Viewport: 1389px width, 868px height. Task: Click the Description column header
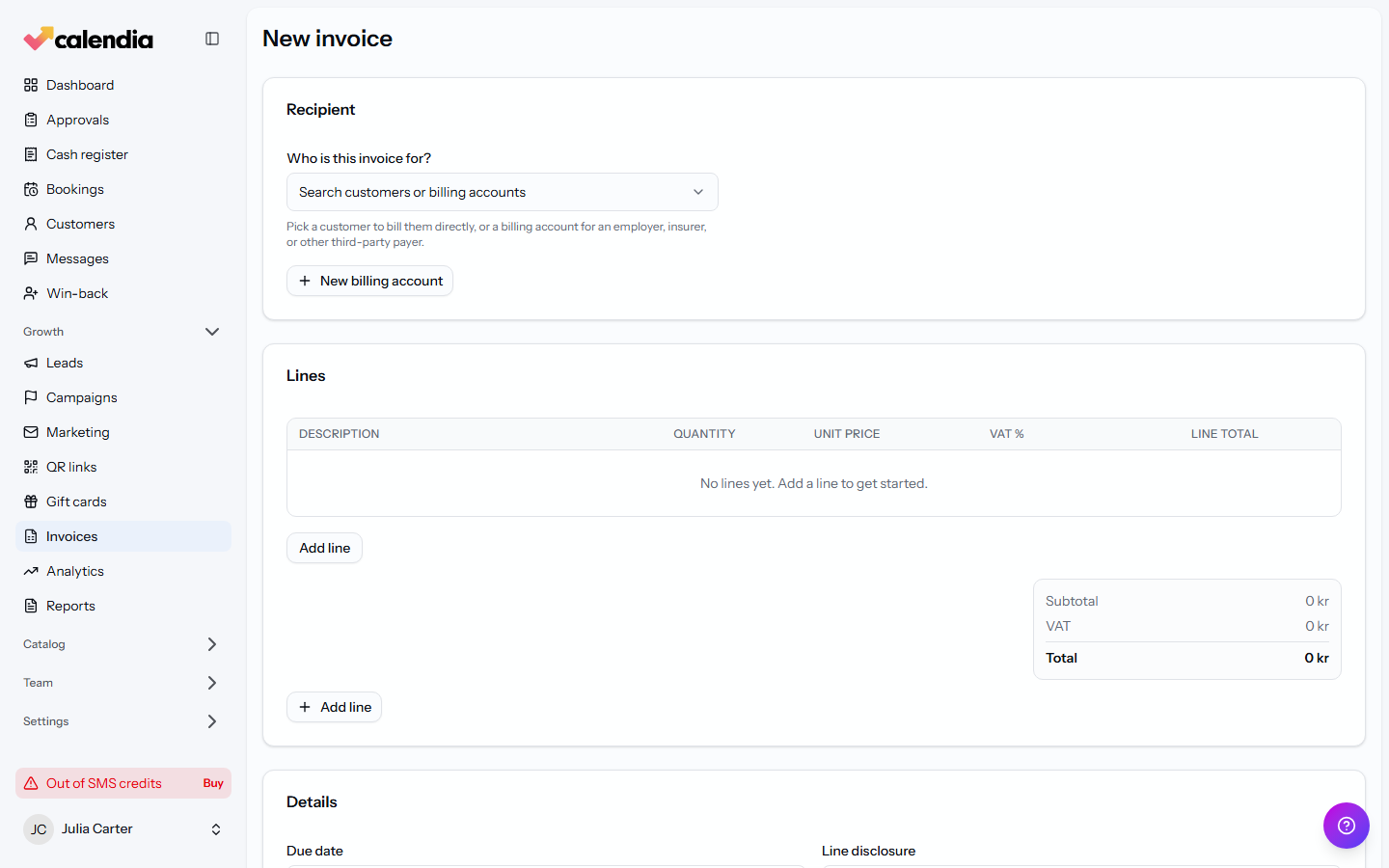340,434
